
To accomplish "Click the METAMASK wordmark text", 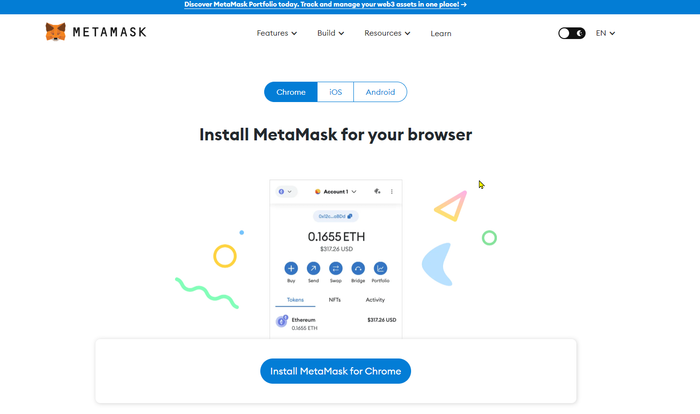I will [109, 32].
